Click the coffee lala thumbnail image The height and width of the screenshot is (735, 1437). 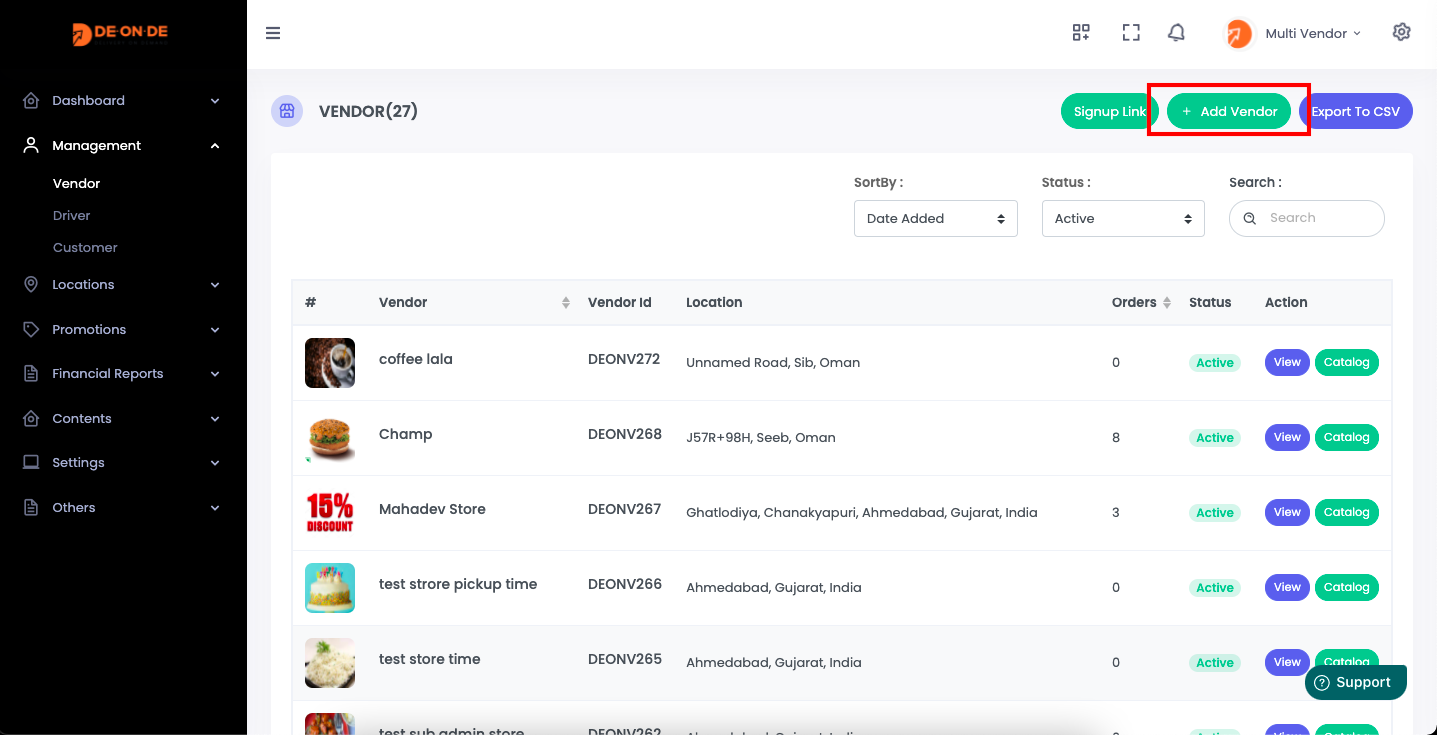[330, 363]
